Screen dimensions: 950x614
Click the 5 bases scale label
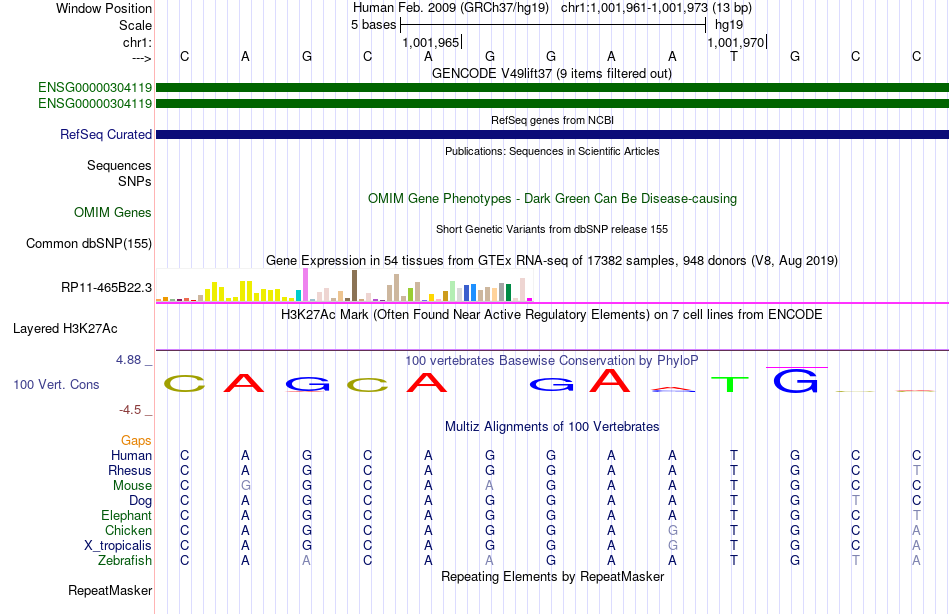click(373, 25)
